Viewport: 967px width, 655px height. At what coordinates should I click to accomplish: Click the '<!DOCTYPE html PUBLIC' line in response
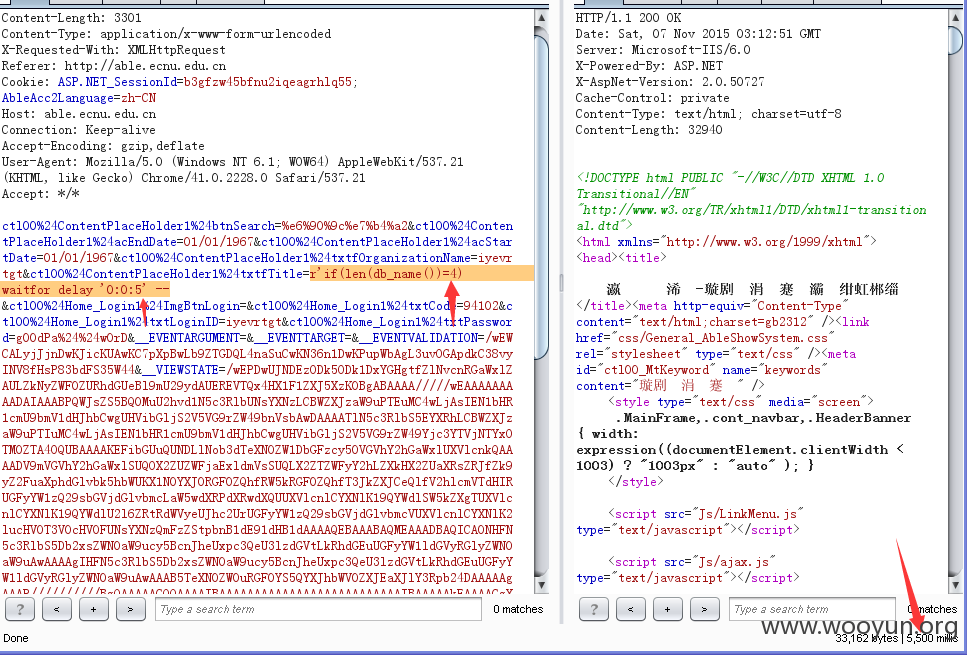tap(730, 178)
